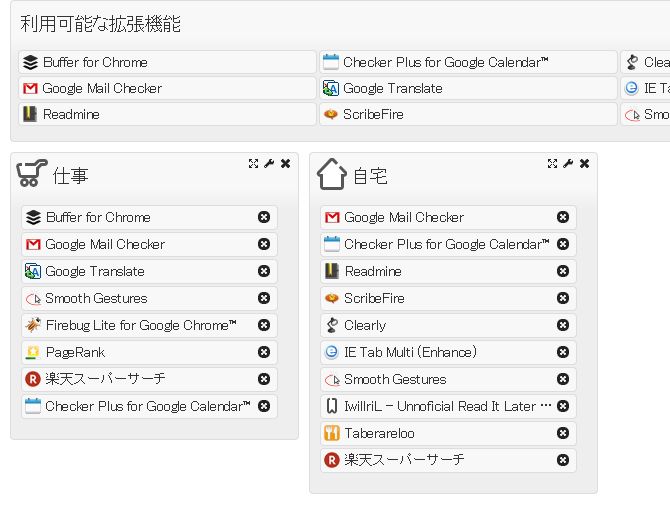This screenshot has width=670, height=509.
Task: Click the 自宅 group title
Action: click(x=370, y=176)
